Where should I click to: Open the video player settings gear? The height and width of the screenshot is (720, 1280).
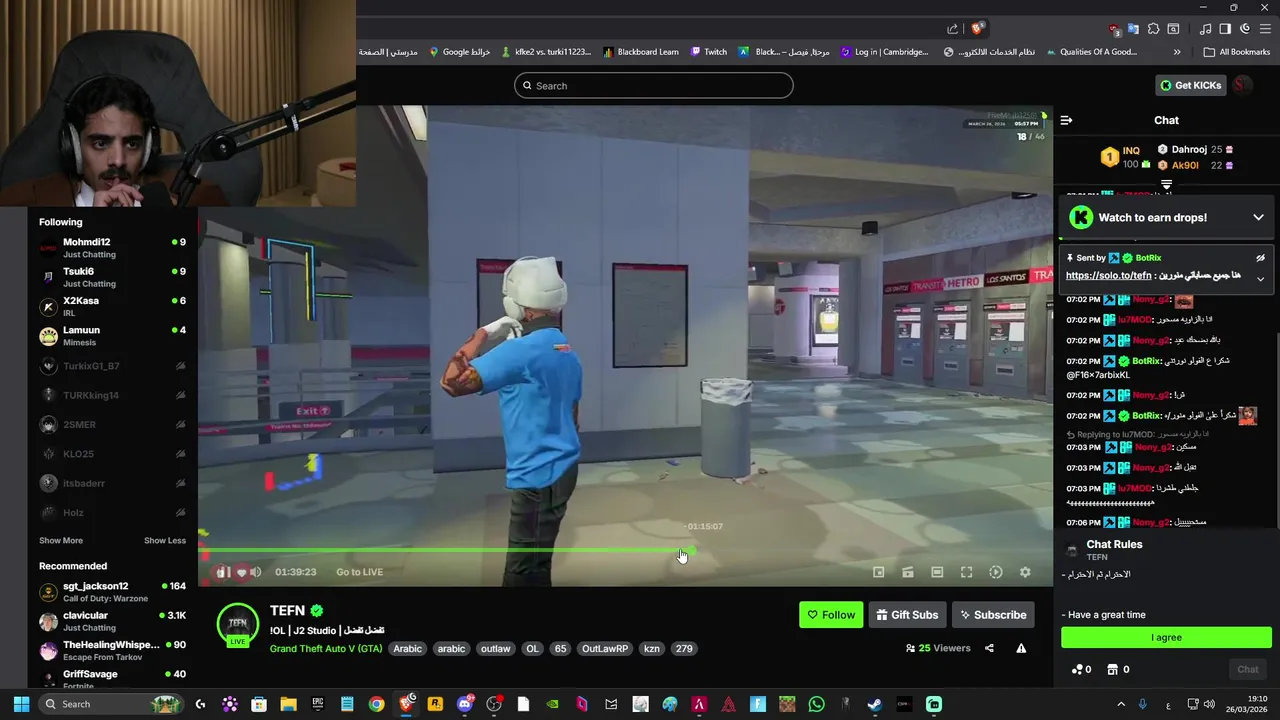1025,572
